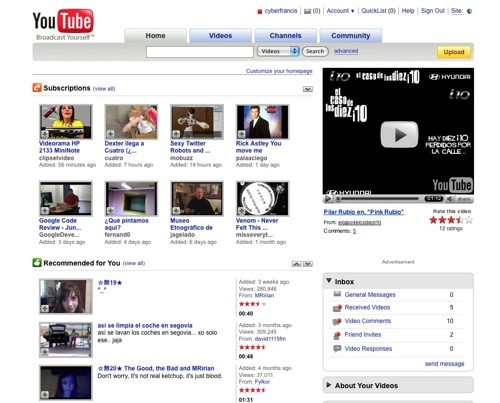
Task: Click the Friend Invites icon
Action: click(337, 335)
